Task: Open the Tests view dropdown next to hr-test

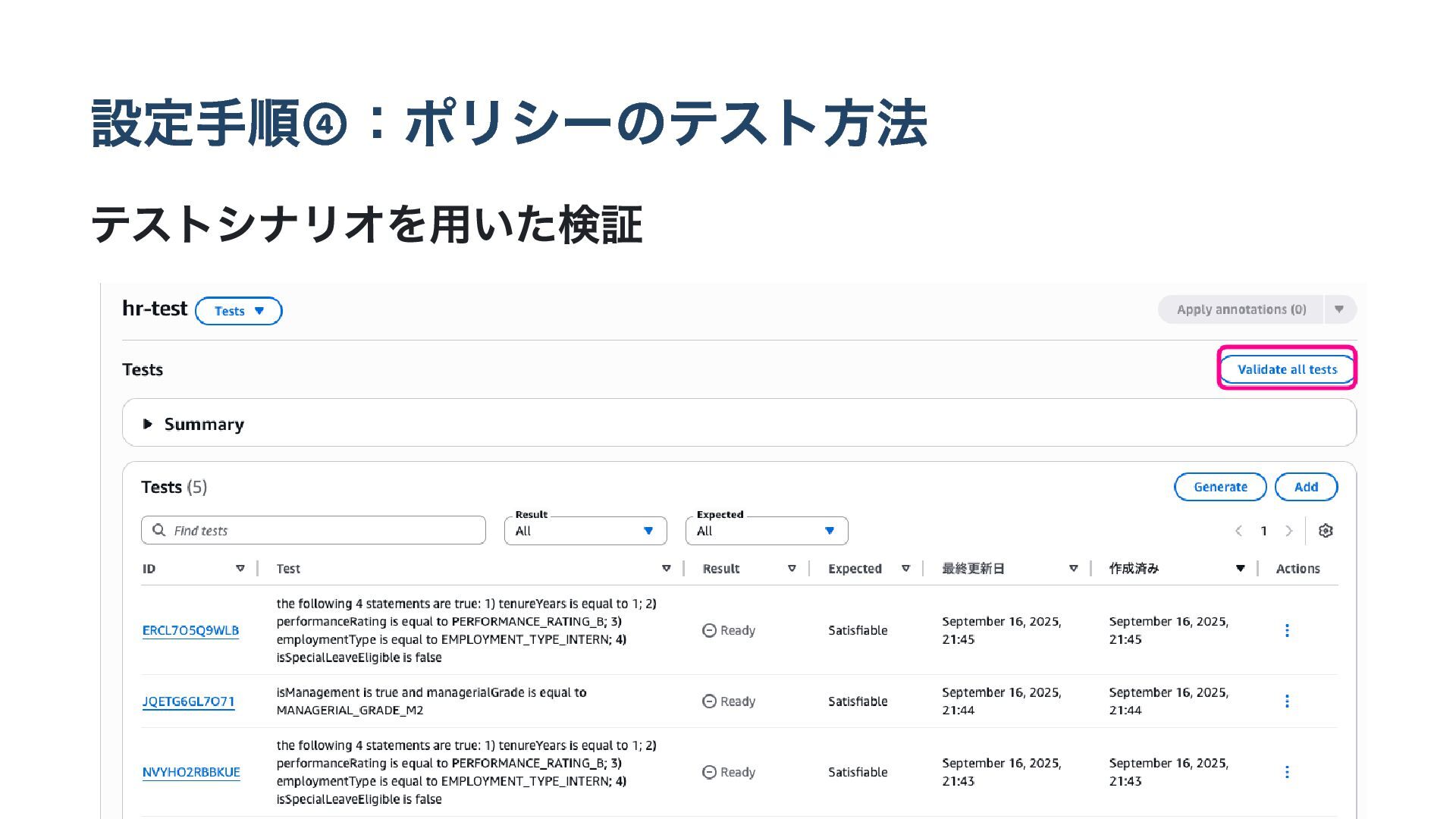Action: tap(238, 311)
